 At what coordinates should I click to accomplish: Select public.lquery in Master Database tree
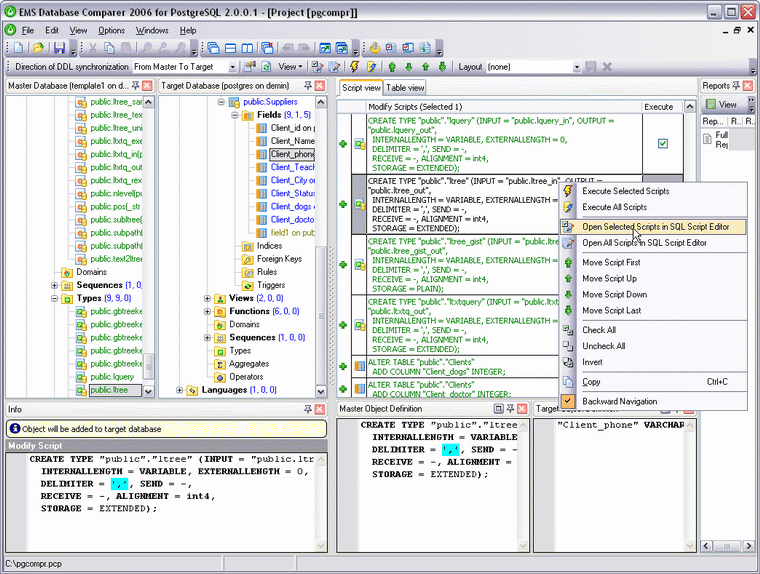[112, 377]
